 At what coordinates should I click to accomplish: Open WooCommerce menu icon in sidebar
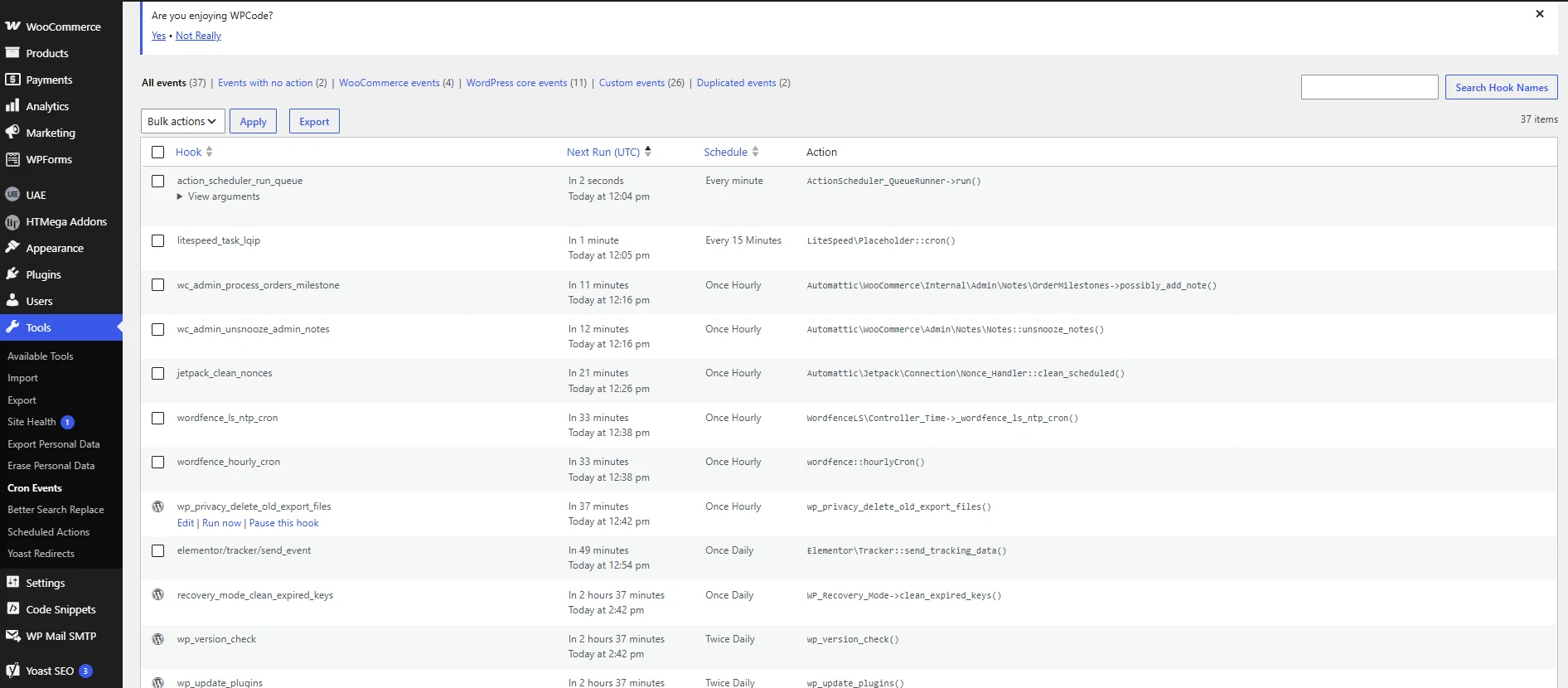tap(12, 27)
